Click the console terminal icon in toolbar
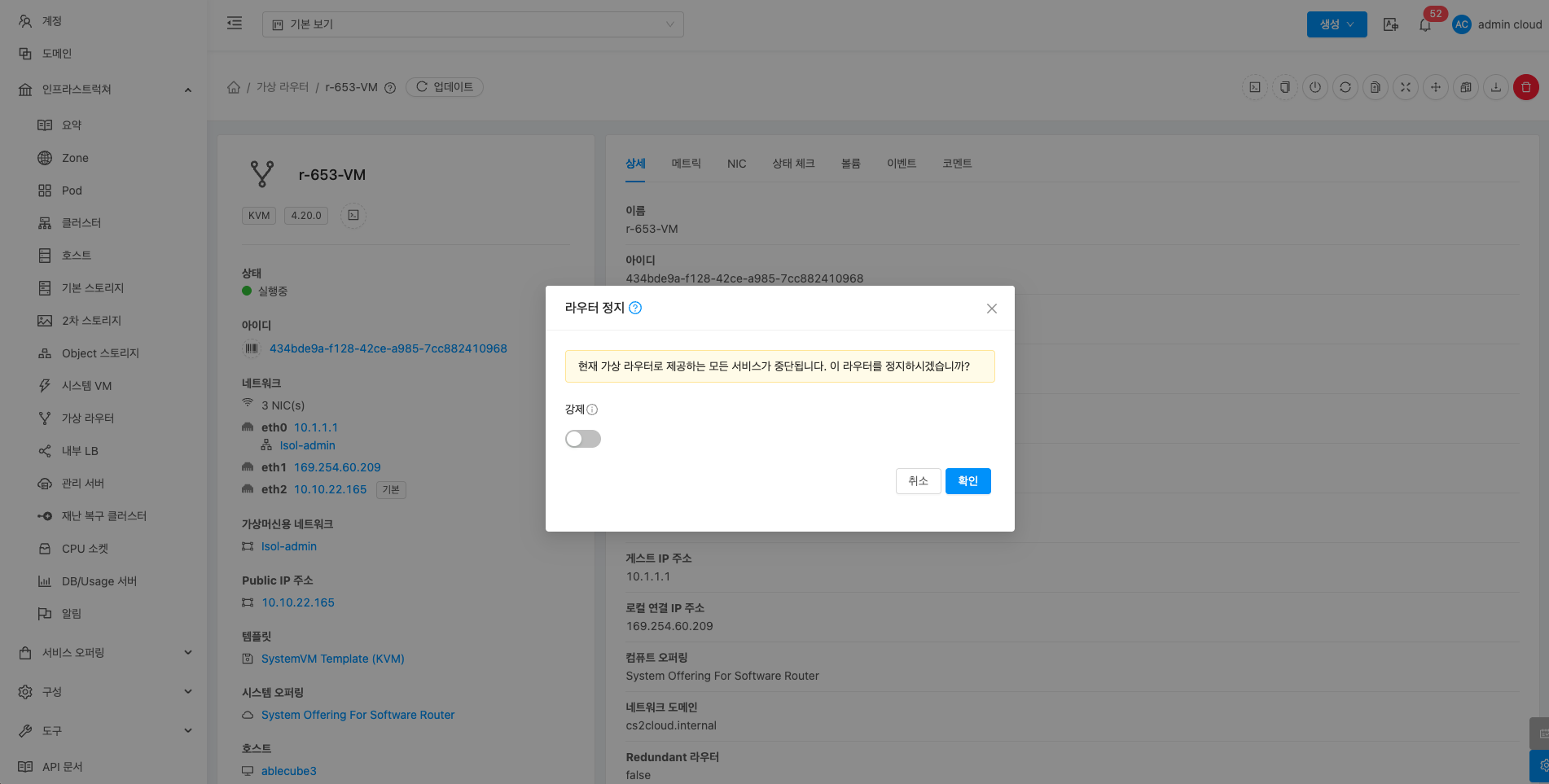The width and height of the screenshot is (1549, 784). [x=1255, y=87]
